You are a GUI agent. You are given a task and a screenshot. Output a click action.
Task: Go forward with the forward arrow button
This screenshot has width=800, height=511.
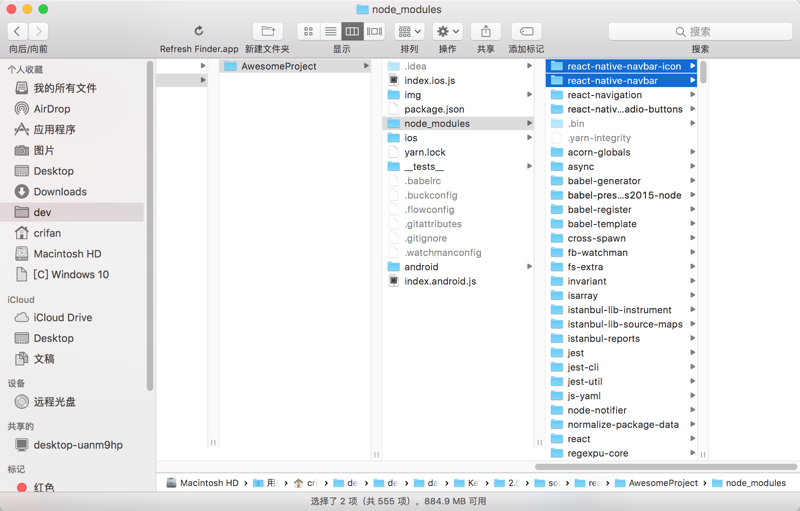pos(38,32)
